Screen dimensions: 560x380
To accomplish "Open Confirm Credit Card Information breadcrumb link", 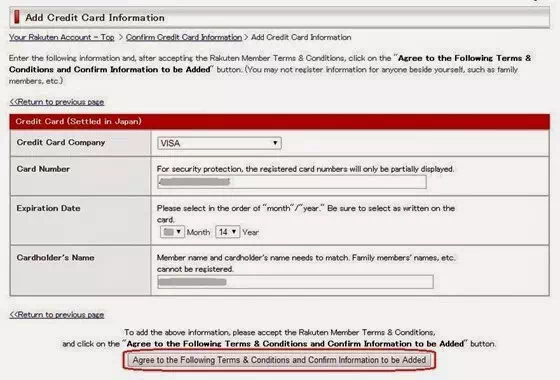I will point(184,37).
